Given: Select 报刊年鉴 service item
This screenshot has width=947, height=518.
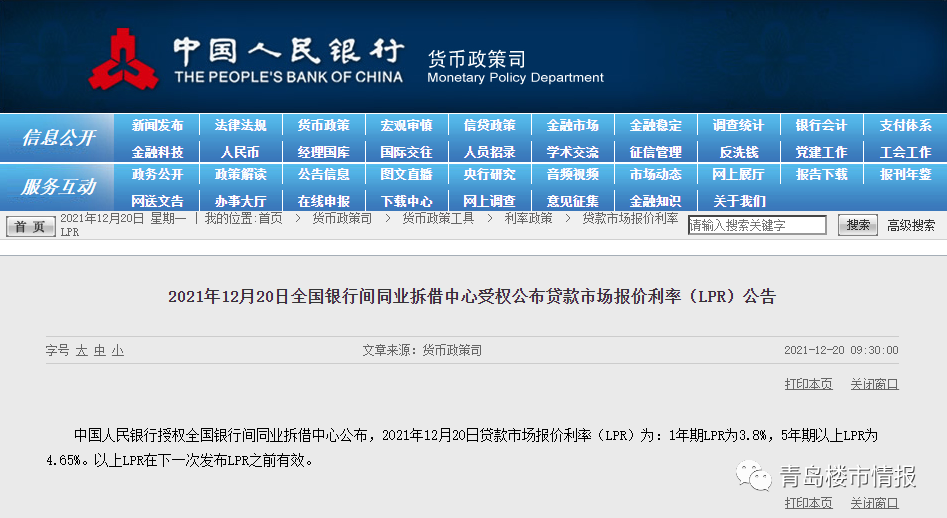Looking at the screenshot, I should point(905,174).
